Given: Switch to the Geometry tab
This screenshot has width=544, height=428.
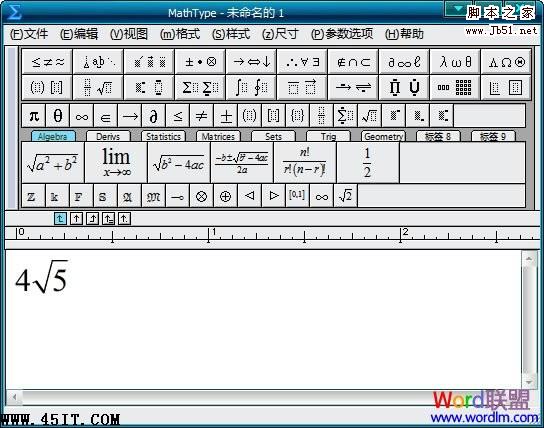Looking at the screenshot, I should [383, 136].
